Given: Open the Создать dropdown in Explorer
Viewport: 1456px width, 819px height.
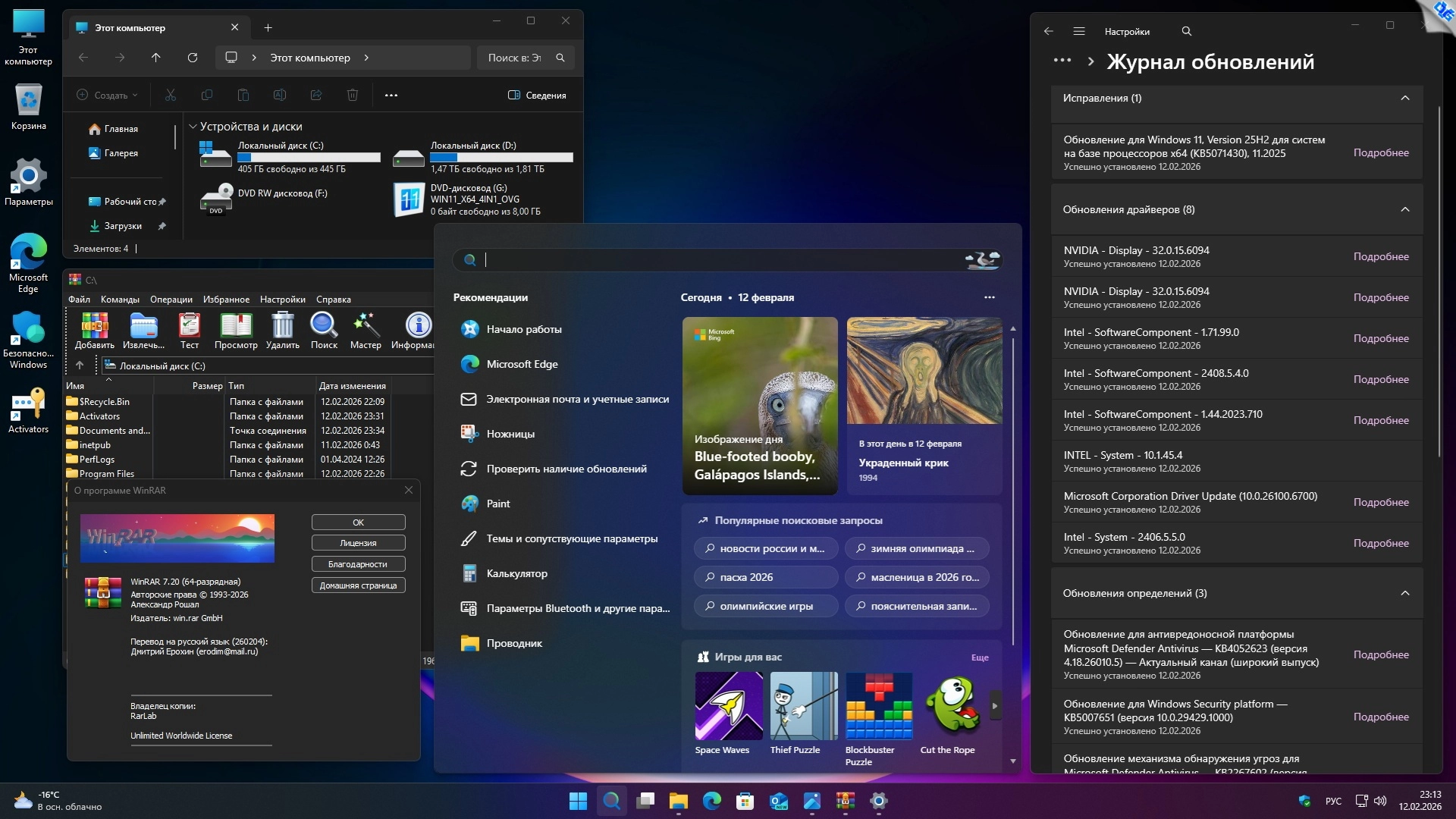Looking at the screenshot, I should click(108, 96).
